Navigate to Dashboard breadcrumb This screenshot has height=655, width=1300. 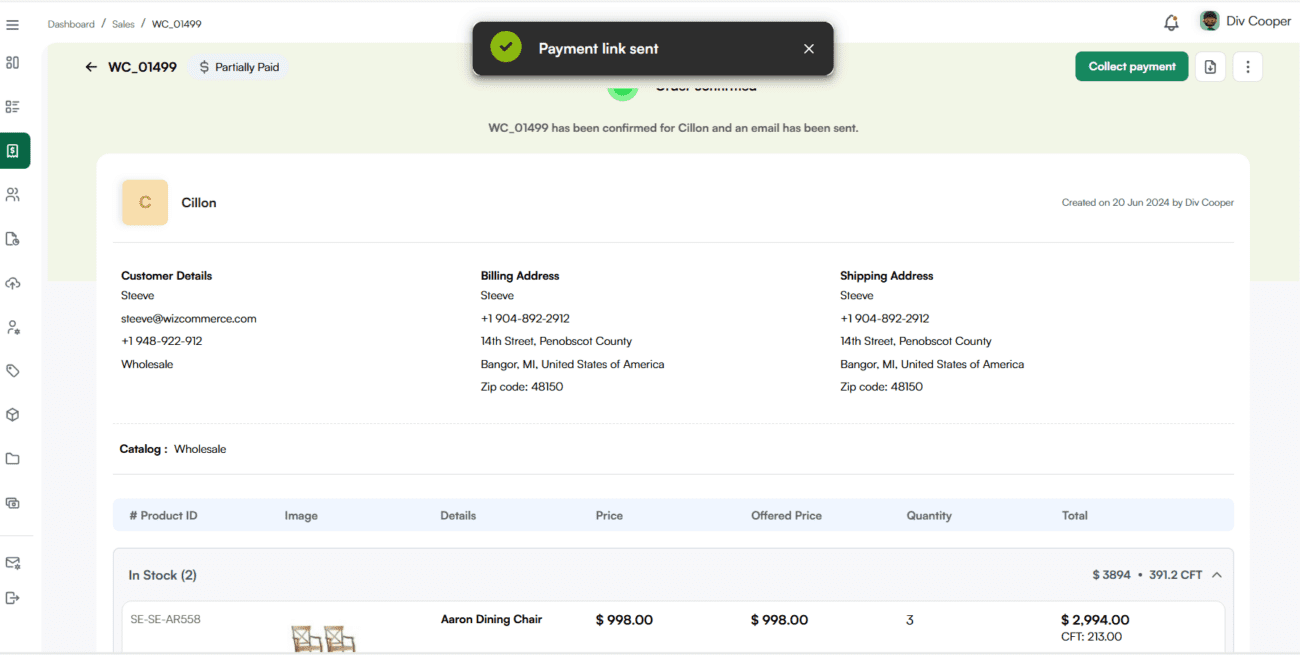71,24
